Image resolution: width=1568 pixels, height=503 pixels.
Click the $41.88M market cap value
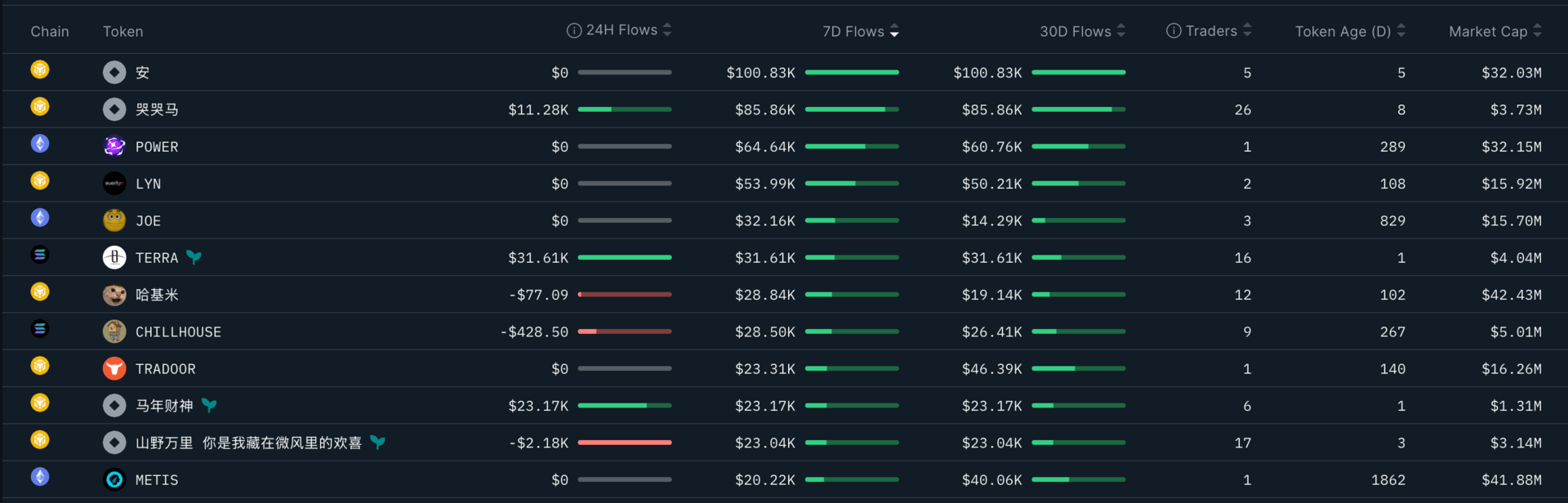tap(1512, 480)
